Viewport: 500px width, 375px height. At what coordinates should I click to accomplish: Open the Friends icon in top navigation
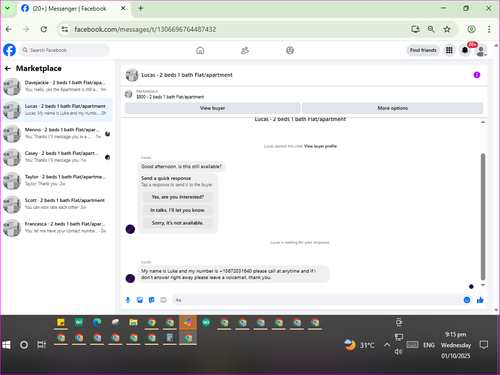[x=245, y=50]
